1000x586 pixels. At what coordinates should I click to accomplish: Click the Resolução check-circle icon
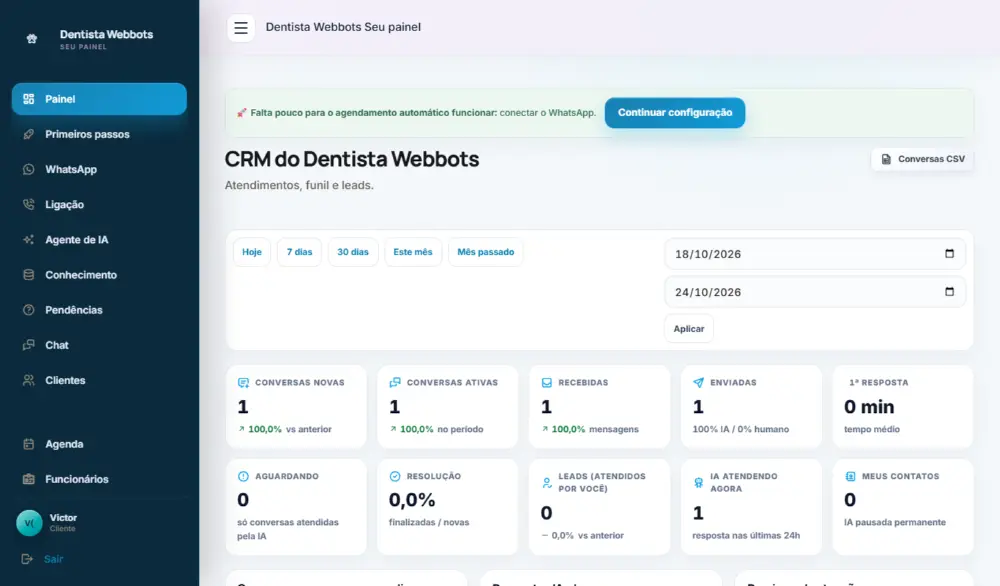pos(395,476)
